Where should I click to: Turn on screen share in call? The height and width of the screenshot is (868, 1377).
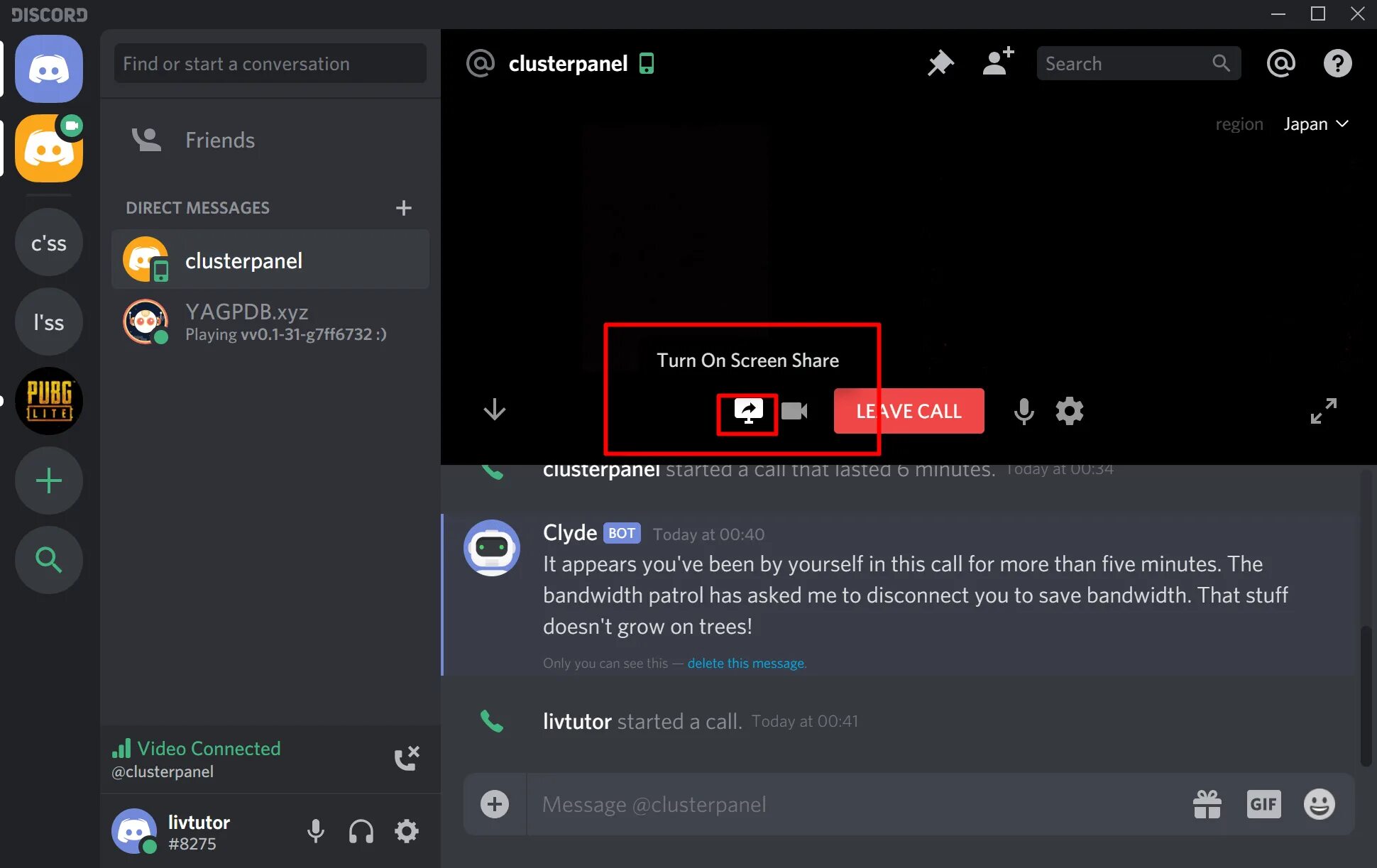pyautogui.click(x=748, y=411)
